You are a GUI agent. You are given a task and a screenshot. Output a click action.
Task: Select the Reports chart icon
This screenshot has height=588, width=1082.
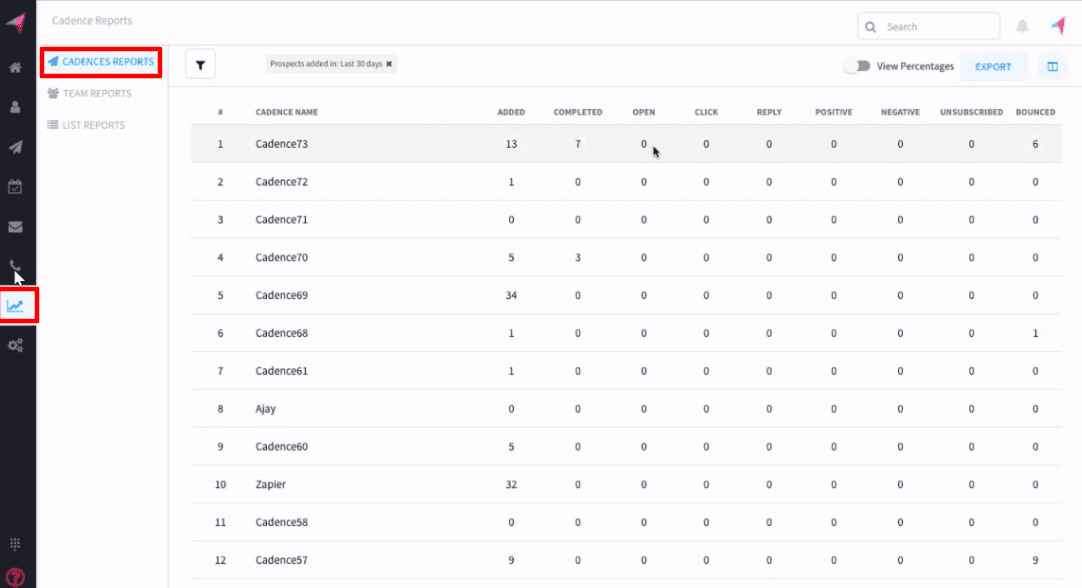tap(15, 305)
